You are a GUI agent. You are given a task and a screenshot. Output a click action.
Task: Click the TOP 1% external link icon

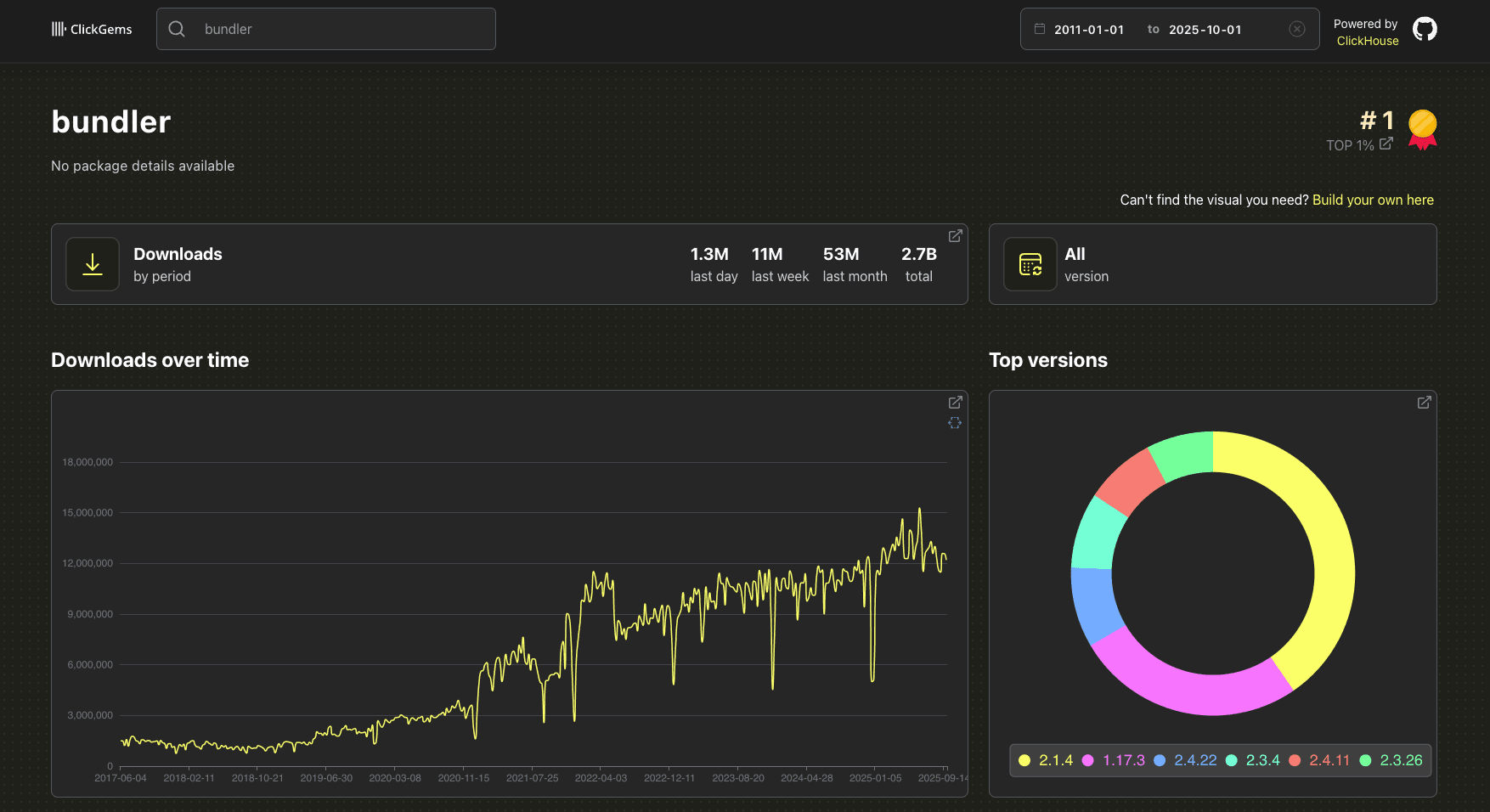pos(1386,144)
